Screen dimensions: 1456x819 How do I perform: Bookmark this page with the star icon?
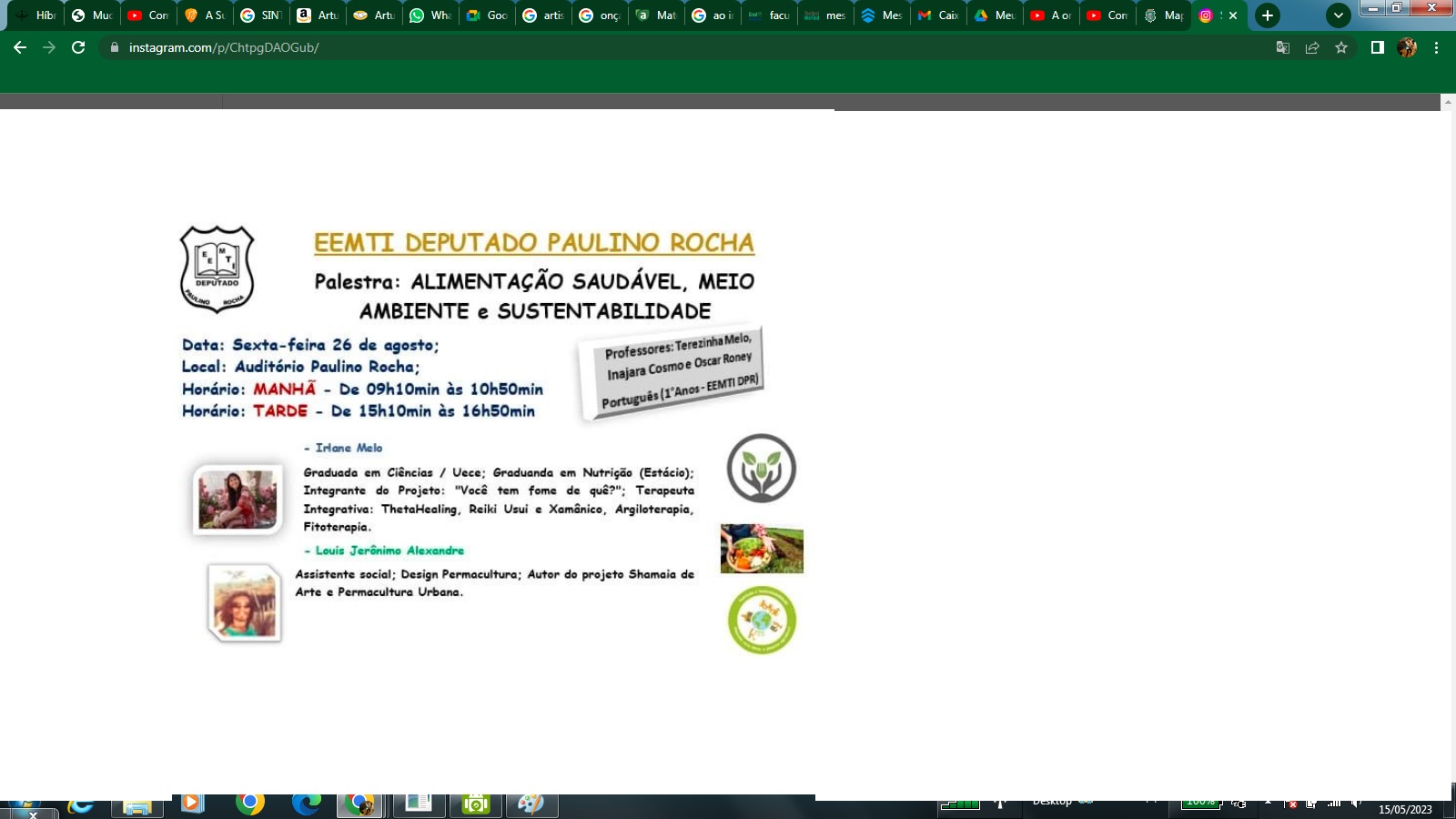(x=1341, y=47)
